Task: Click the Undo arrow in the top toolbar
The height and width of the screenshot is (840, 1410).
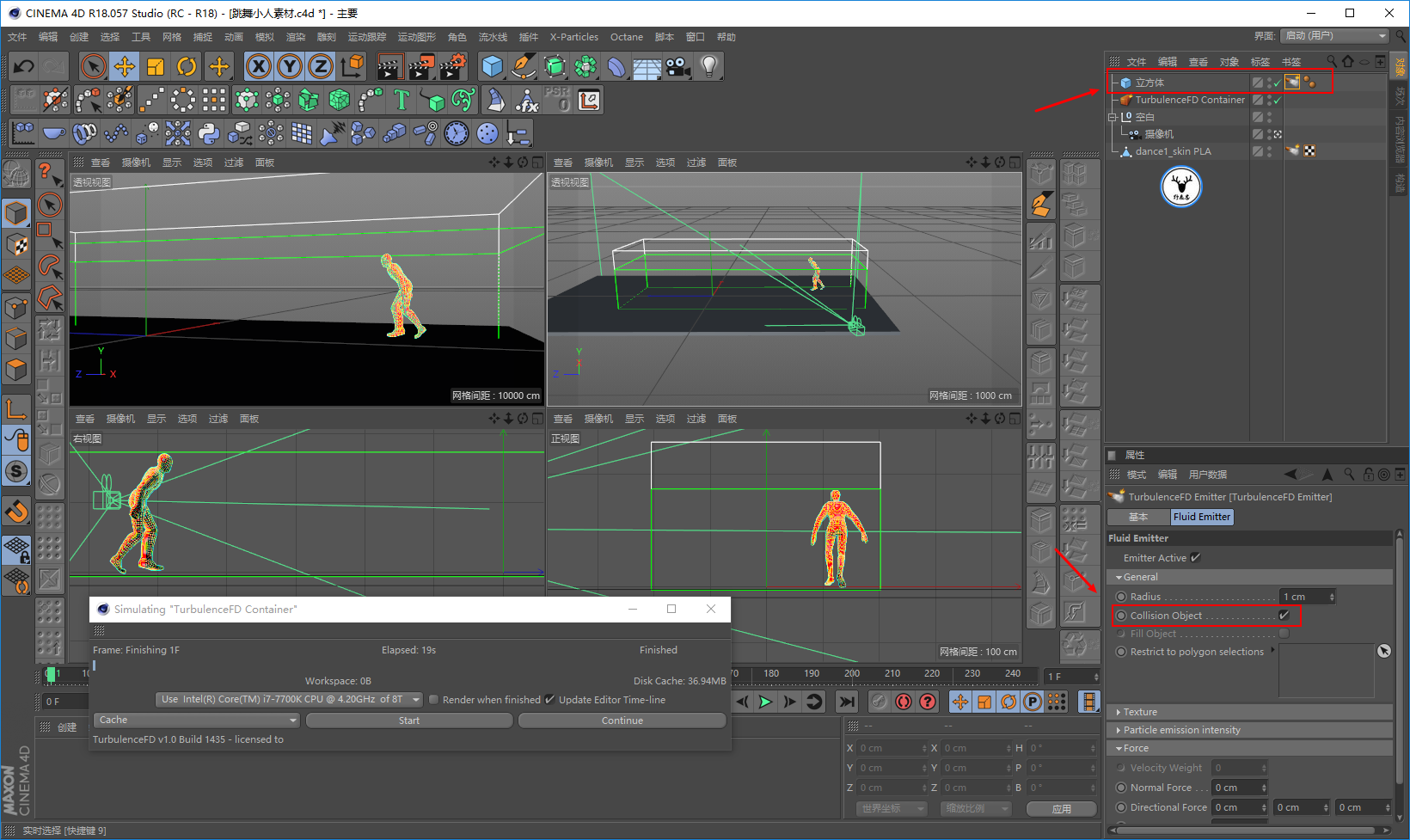Action: pos(24,66)
